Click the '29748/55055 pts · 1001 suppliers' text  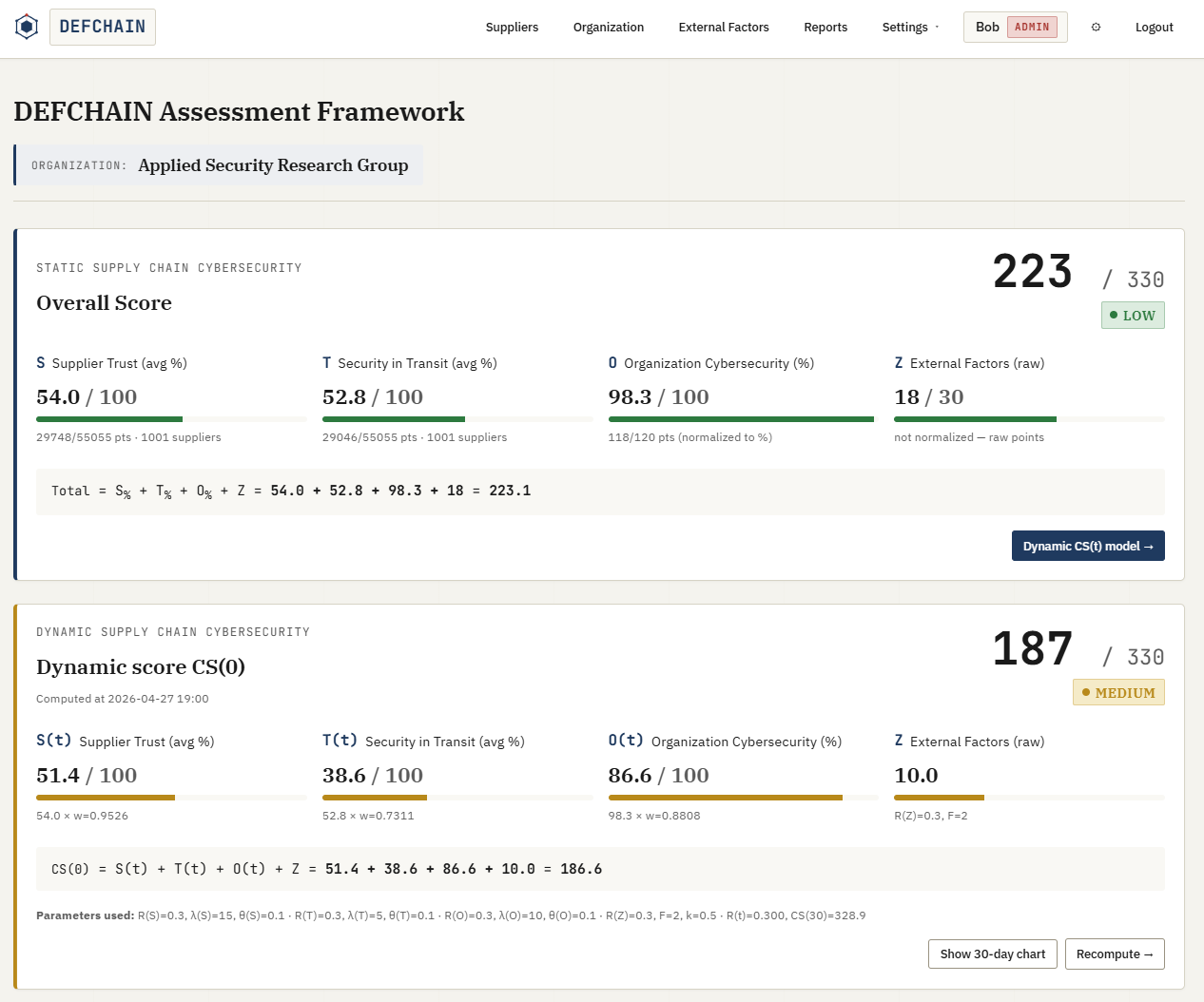[128, 437]
